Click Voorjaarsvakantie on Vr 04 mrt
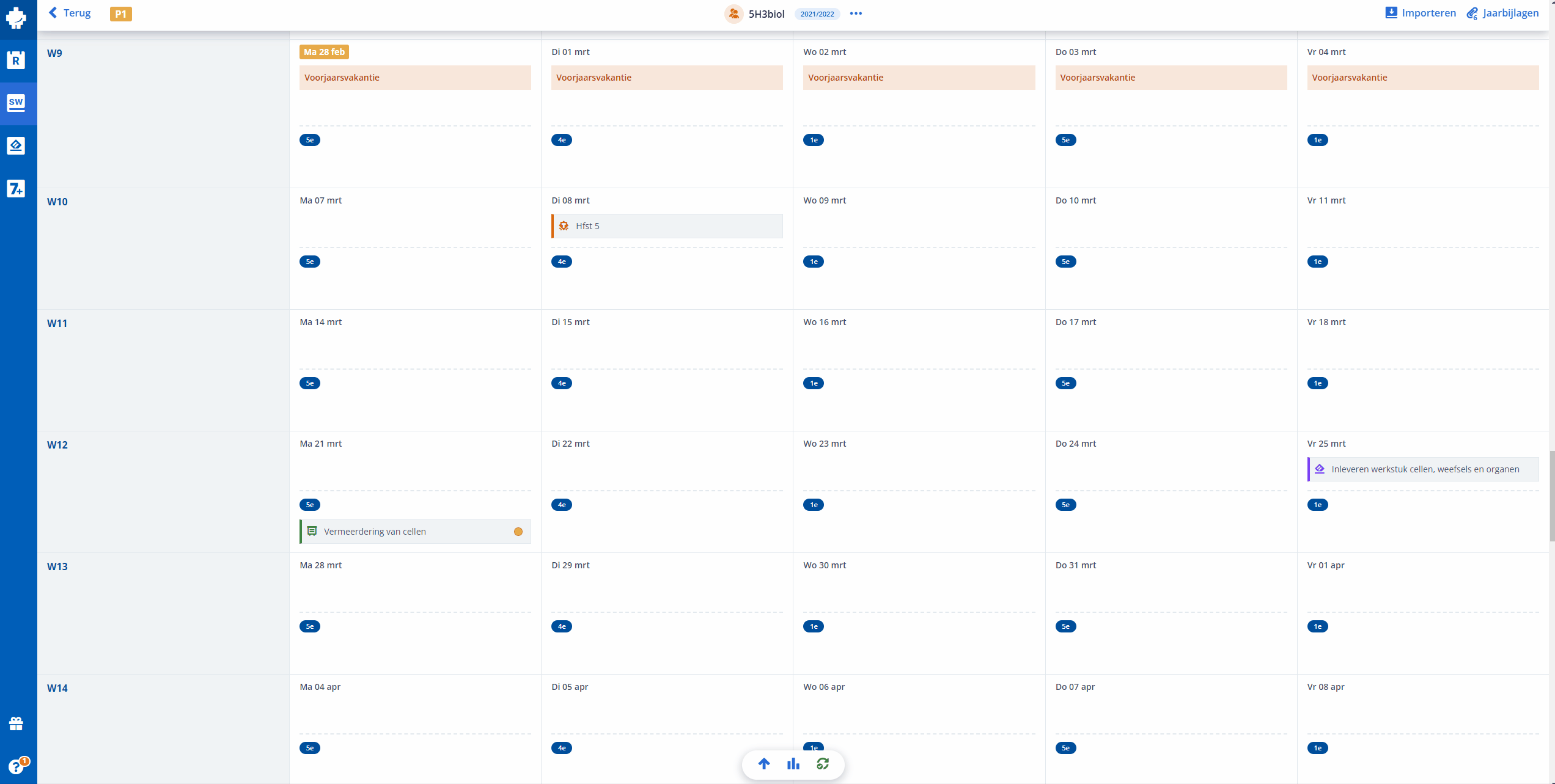Image resolution: width=1555 pixels, height=784 pixels. point(1423,78)
